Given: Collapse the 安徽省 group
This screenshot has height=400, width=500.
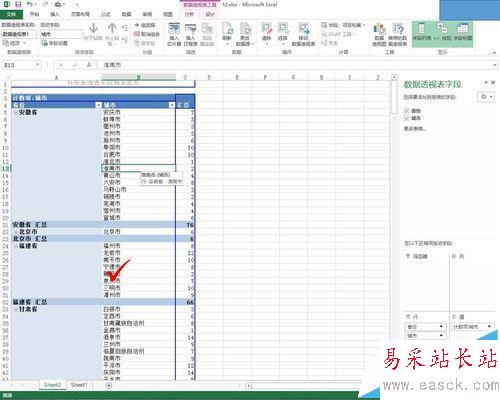Looking at the screenshot, I should [x=15, y=112].
